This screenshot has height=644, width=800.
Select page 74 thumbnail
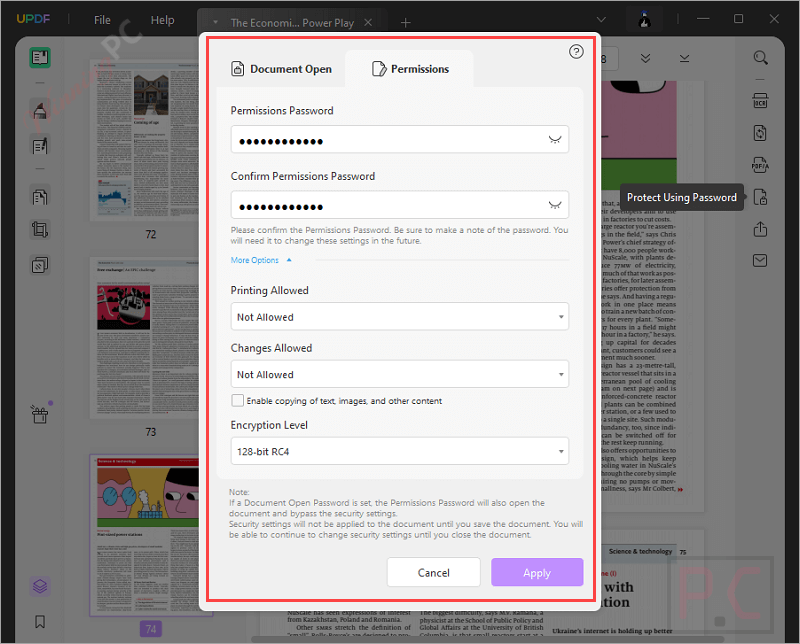coord(144,536)
